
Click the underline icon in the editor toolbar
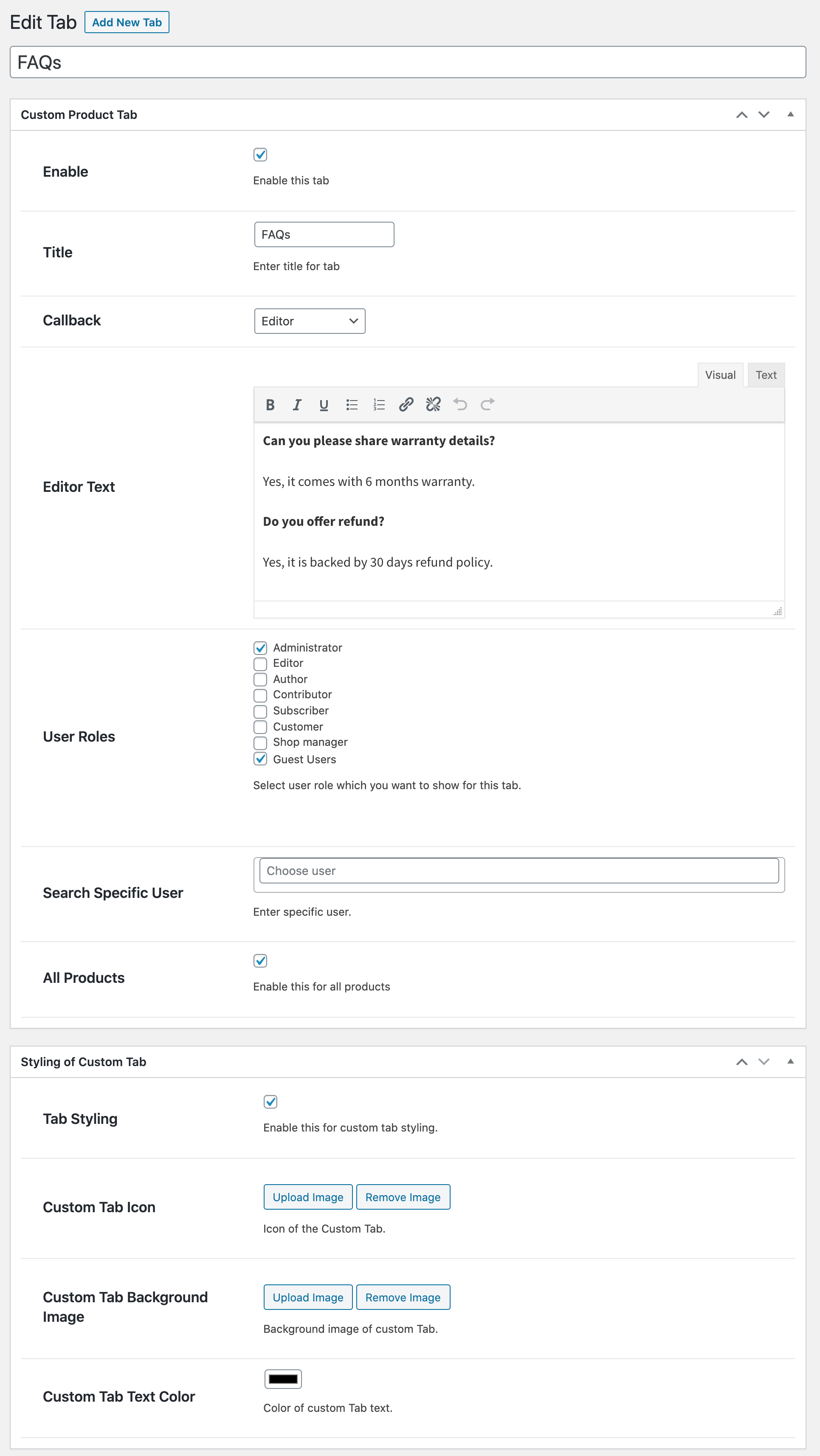pyautogui.click(x=324, y=404)
